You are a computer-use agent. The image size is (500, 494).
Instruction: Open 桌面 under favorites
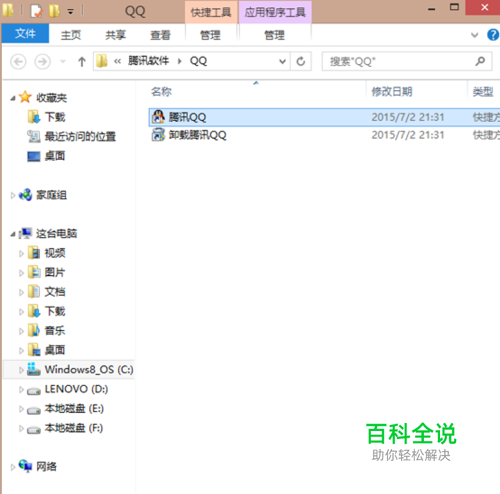click(x=55, y=156)
